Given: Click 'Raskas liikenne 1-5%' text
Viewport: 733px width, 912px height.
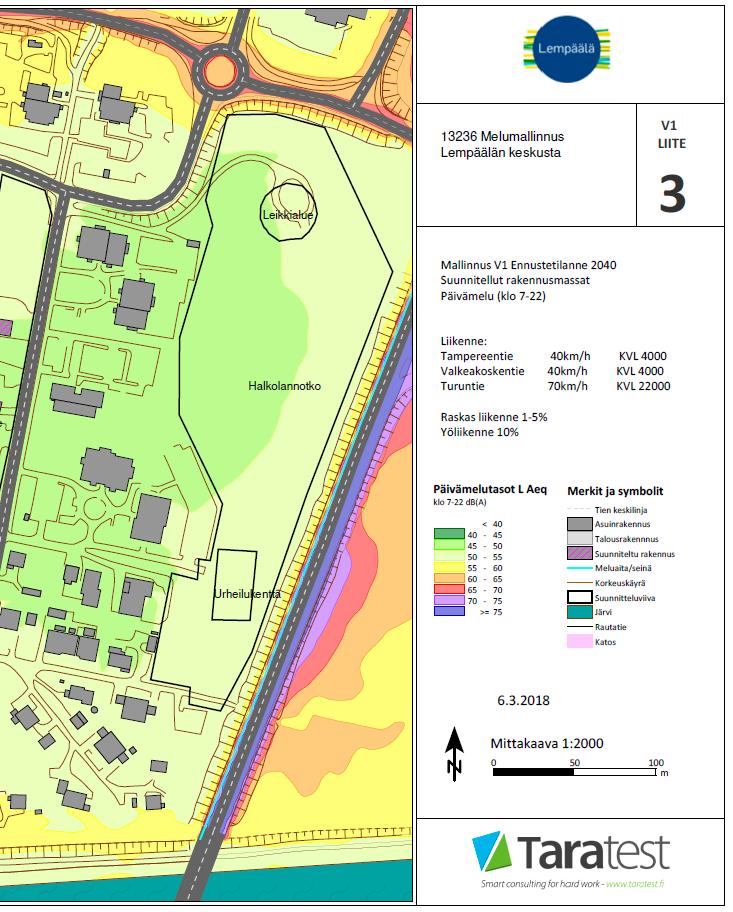Looking at the screenshot, I should pos(493,417).
